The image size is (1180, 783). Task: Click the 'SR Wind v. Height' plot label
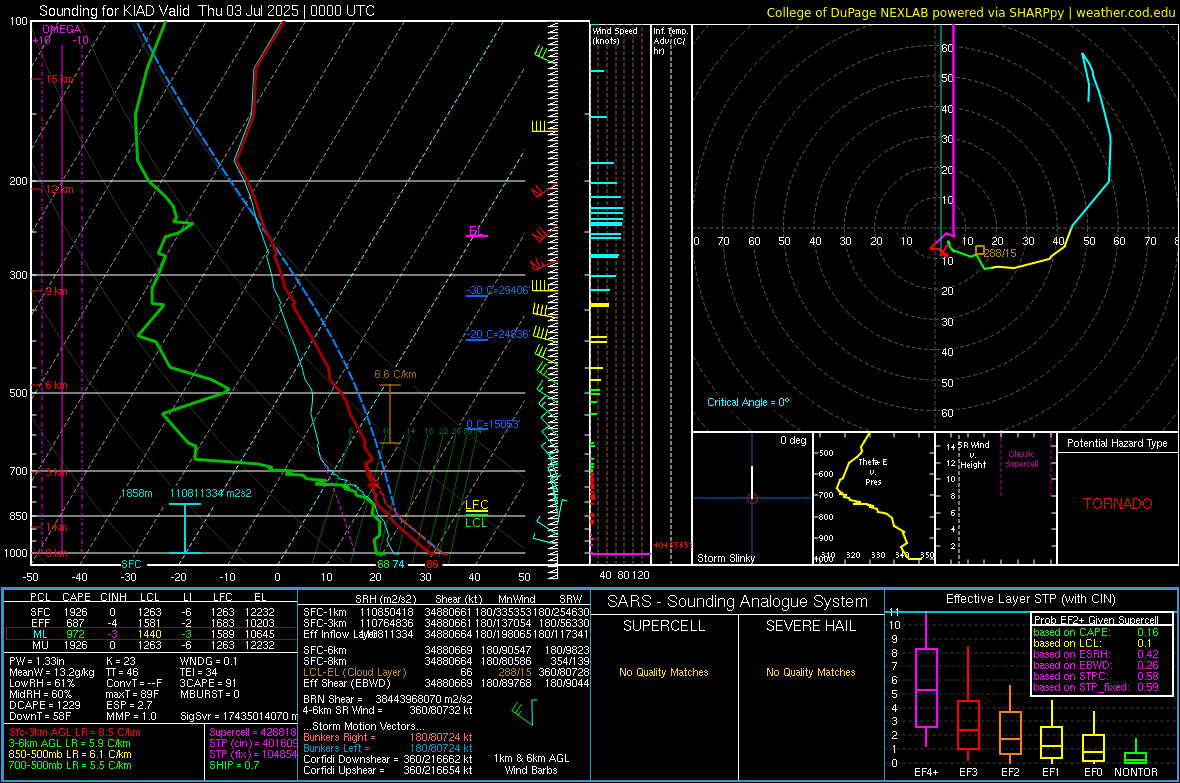coord(973,455)
